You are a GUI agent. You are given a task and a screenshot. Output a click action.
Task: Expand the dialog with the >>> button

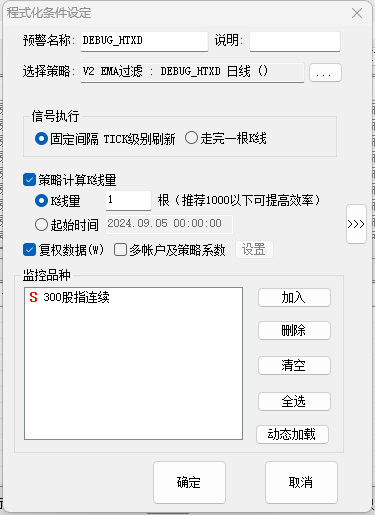(356, 224)
